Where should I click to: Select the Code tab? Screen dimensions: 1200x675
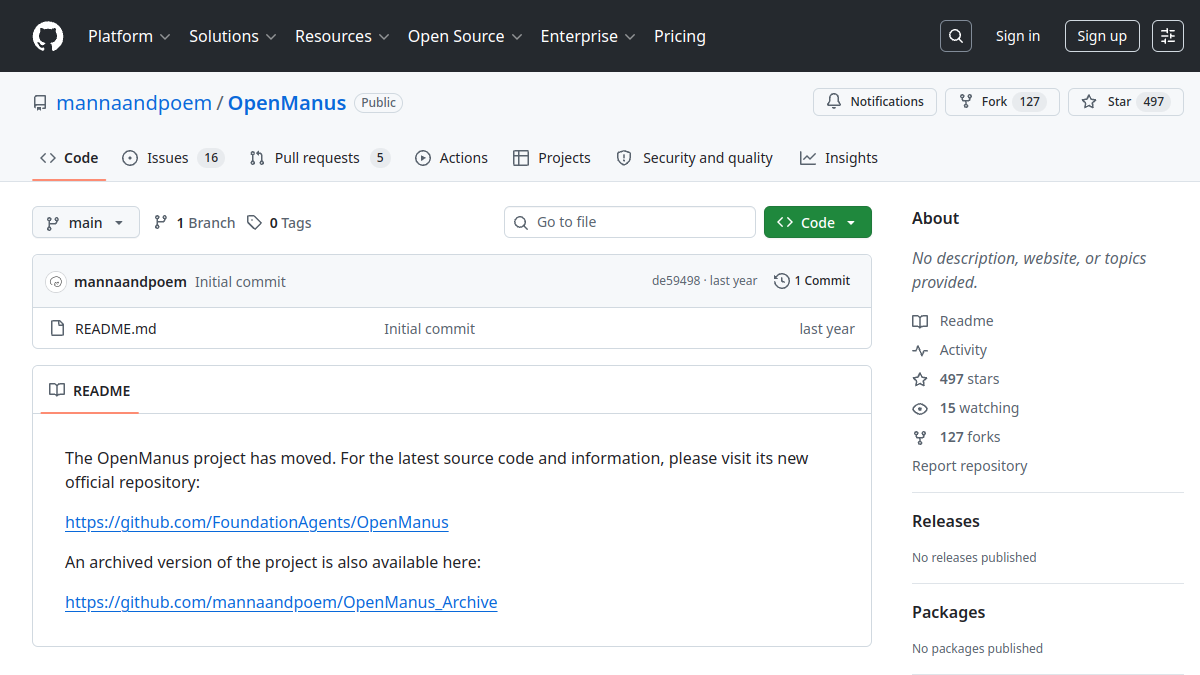(69, 158)
